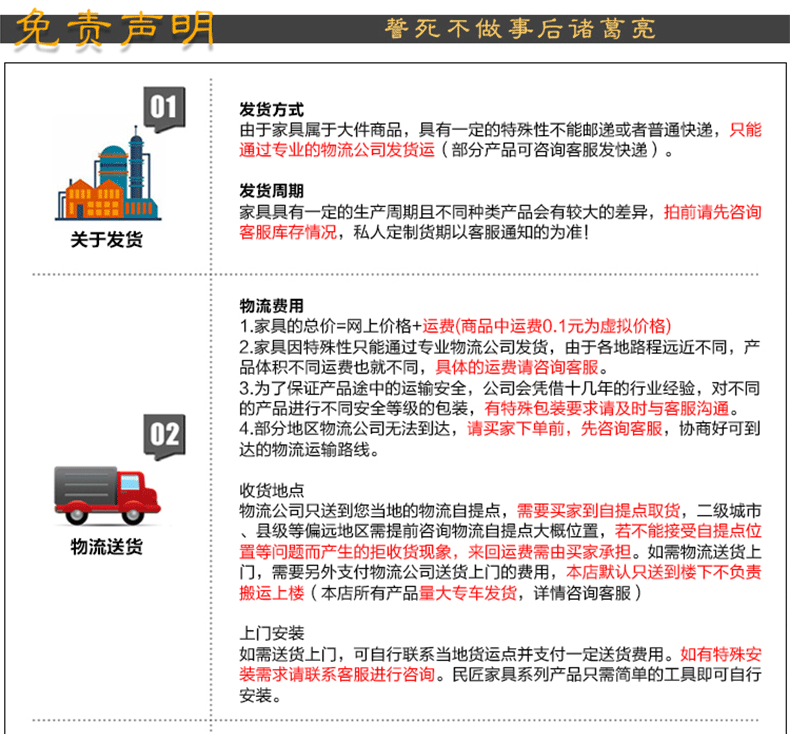Click red text 拍前请先咨询
The height and width of the screenshot is (734, 790).
pos(712,212)
